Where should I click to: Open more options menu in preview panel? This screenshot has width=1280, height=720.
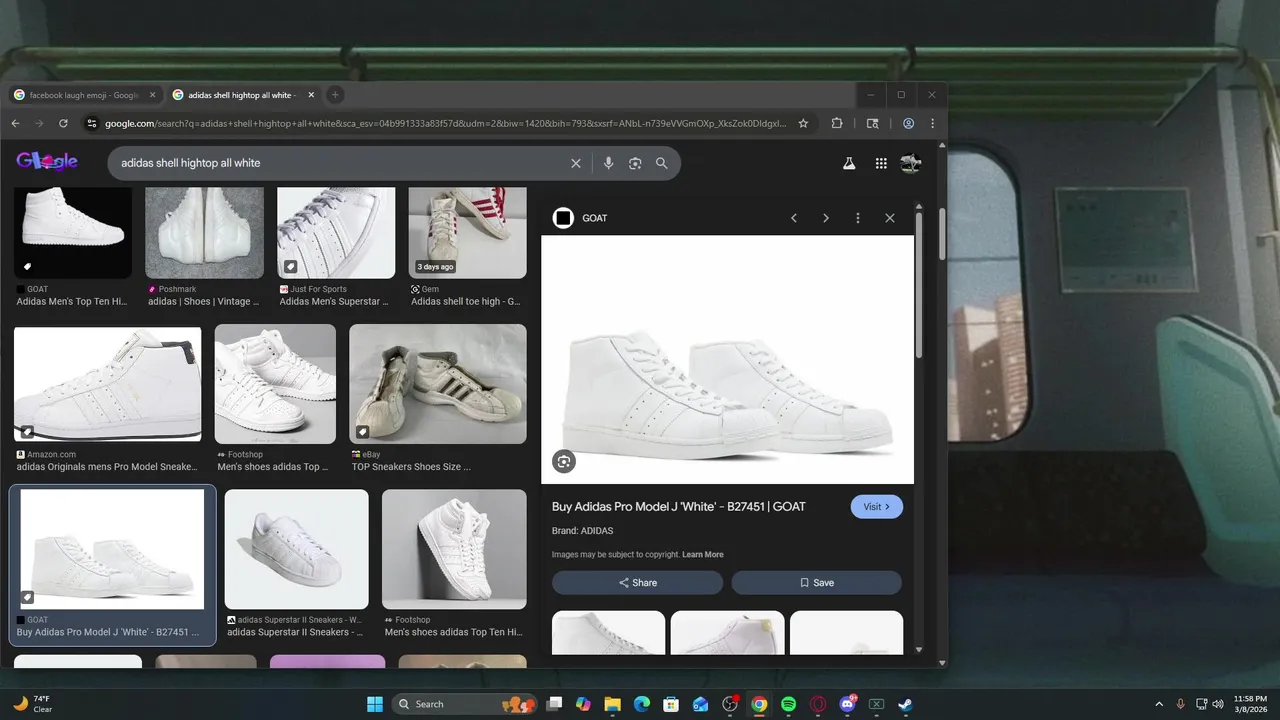tap(858, 218)
